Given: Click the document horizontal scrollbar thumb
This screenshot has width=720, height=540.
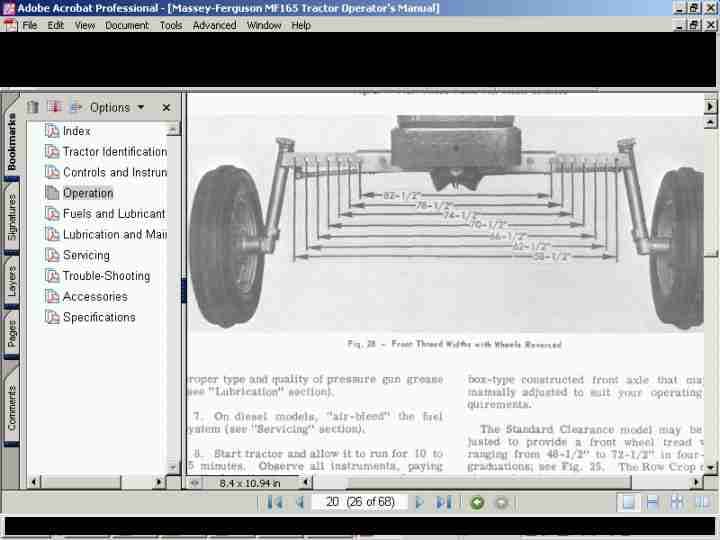Looking at the screenshot, I should (x=489, y=482).
